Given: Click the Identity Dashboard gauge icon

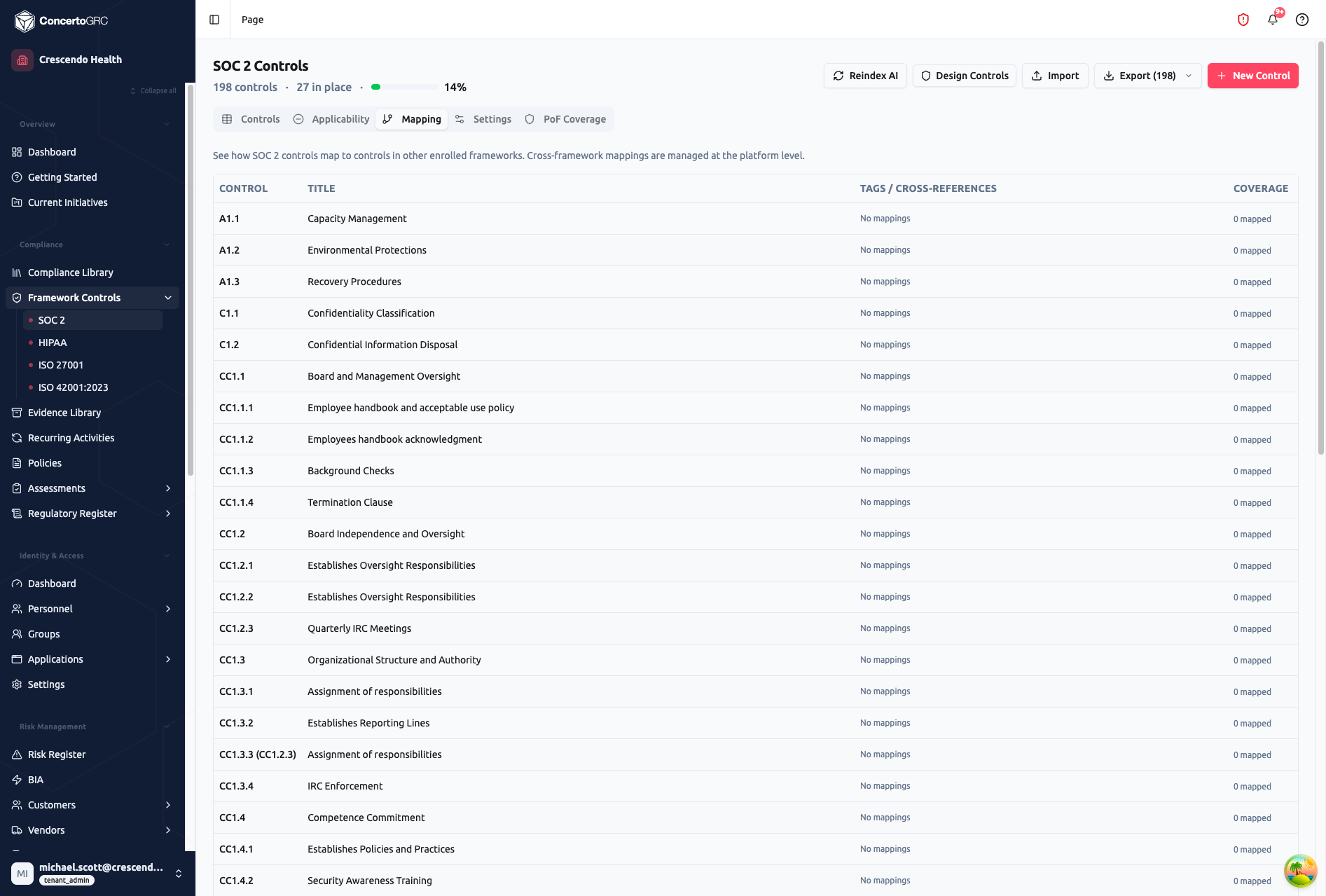Looking at the screenshot, I should [17, 584].
